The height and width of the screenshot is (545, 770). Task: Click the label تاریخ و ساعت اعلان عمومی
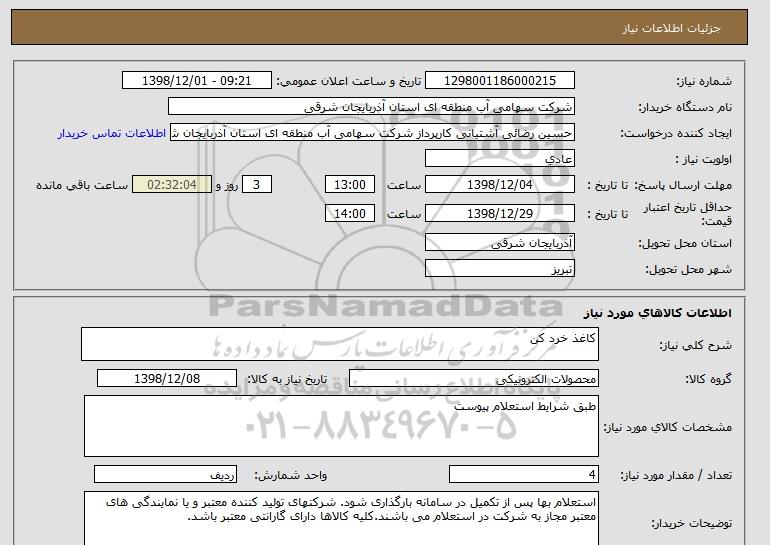(x=349, y=82)
